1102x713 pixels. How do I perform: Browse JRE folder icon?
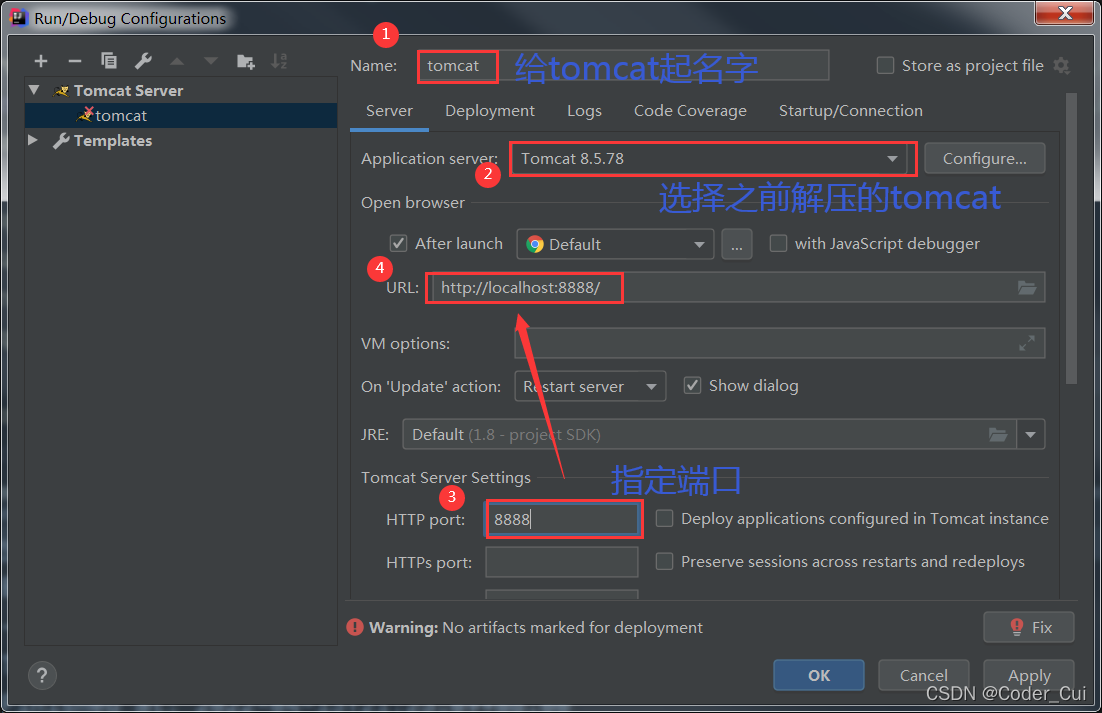point(998,434)
